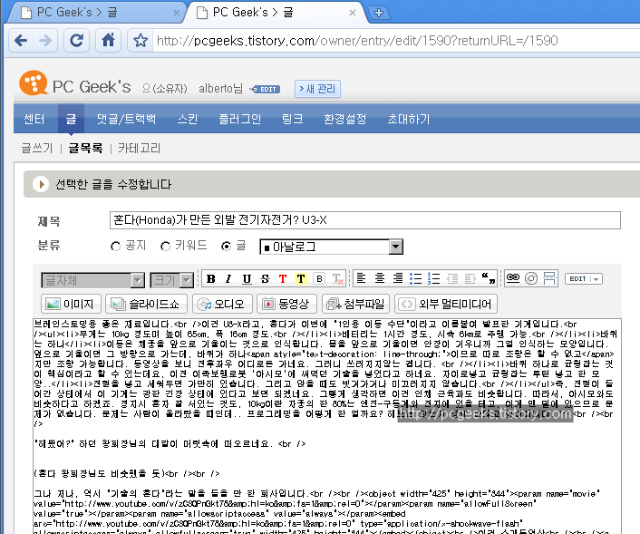The height and width of the screenshot is (534, 640).
Task: Add video with 동영상 button
Action: (287, 304)
